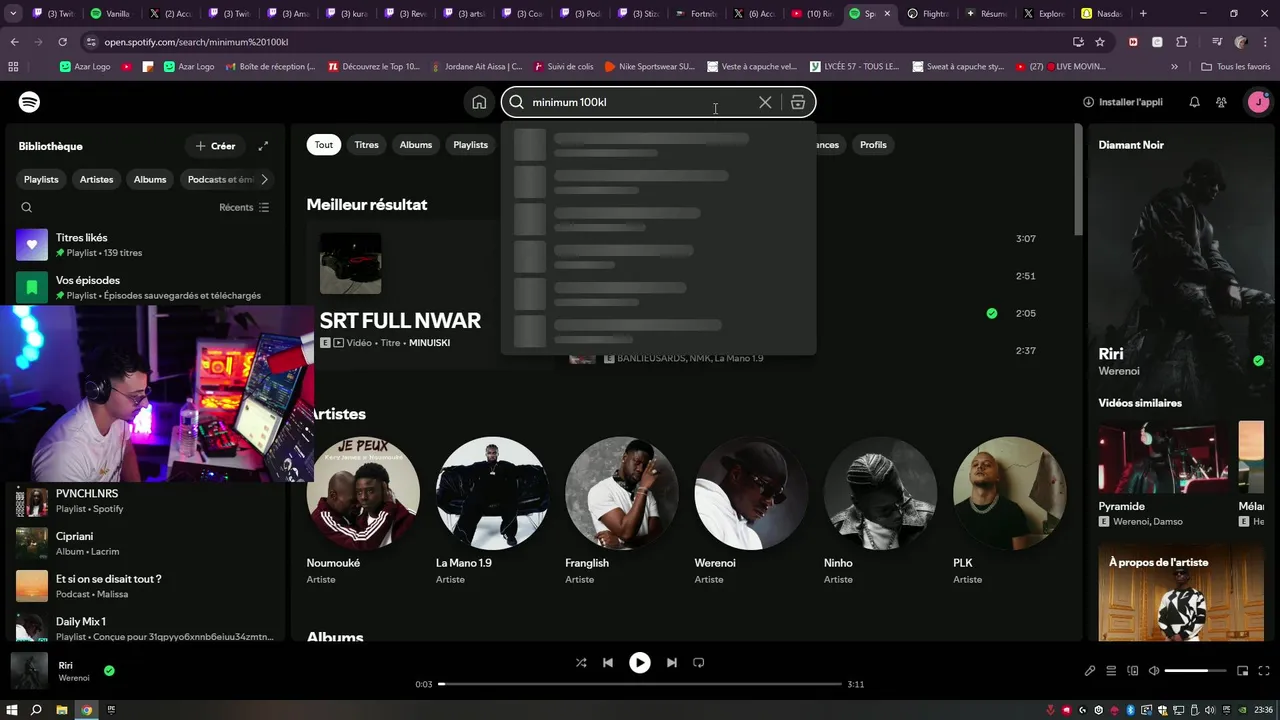Image resolution: width=1280 pixels, height=720 pixels.
Task: Open SRT FULL NWAR best result thumbnail
Action: point(350,264)
